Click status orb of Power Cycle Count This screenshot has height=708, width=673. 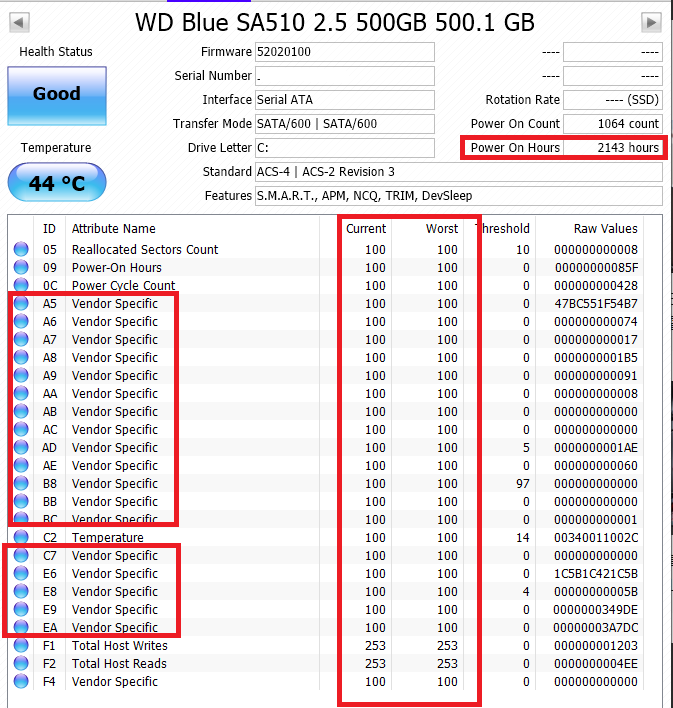pyautogui.click(x=21, y=285)
